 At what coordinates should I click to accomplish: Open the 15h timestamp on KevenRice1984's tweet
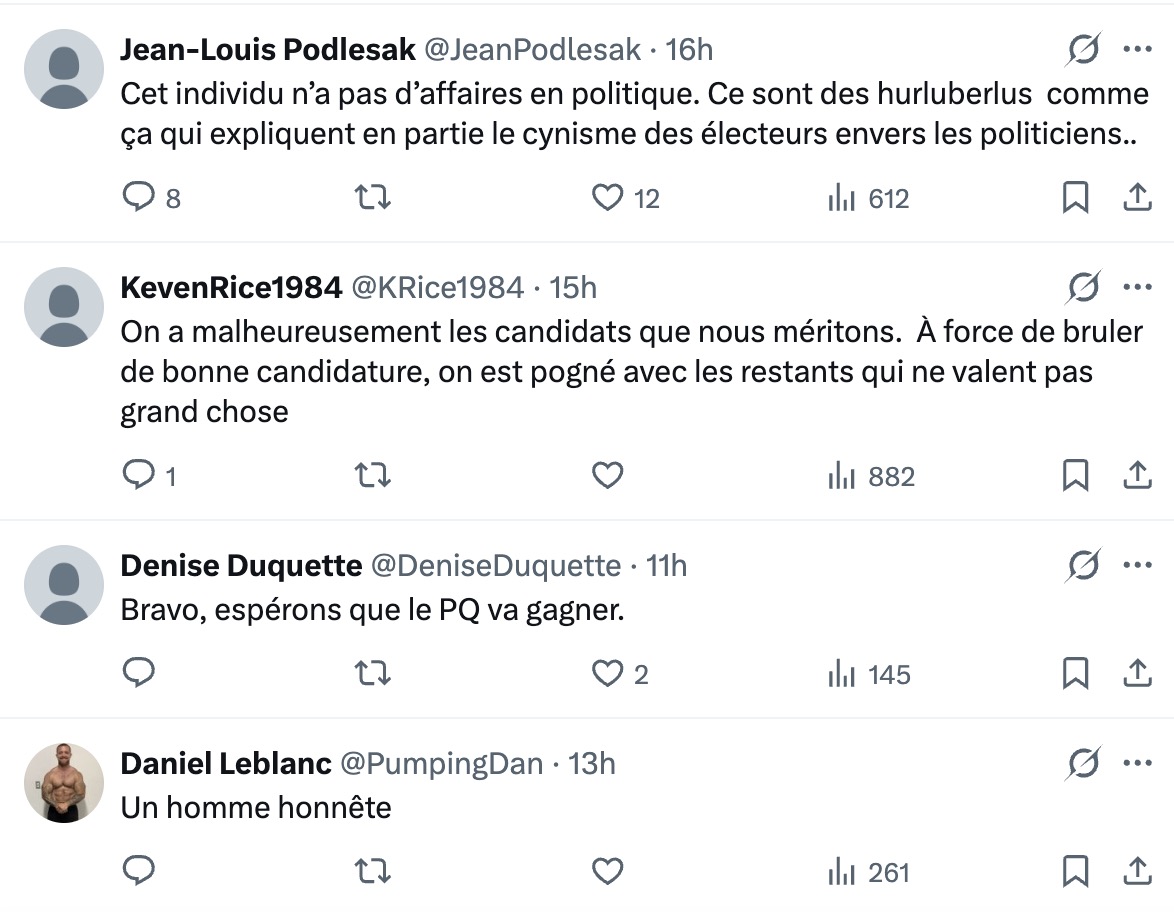click(573, 288)
